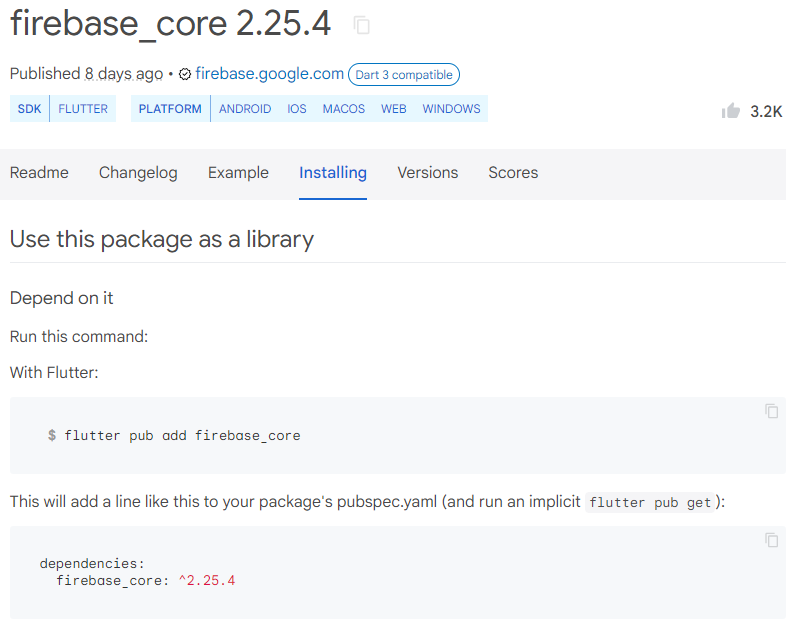Open the Example tab

(x=238, y=173)
